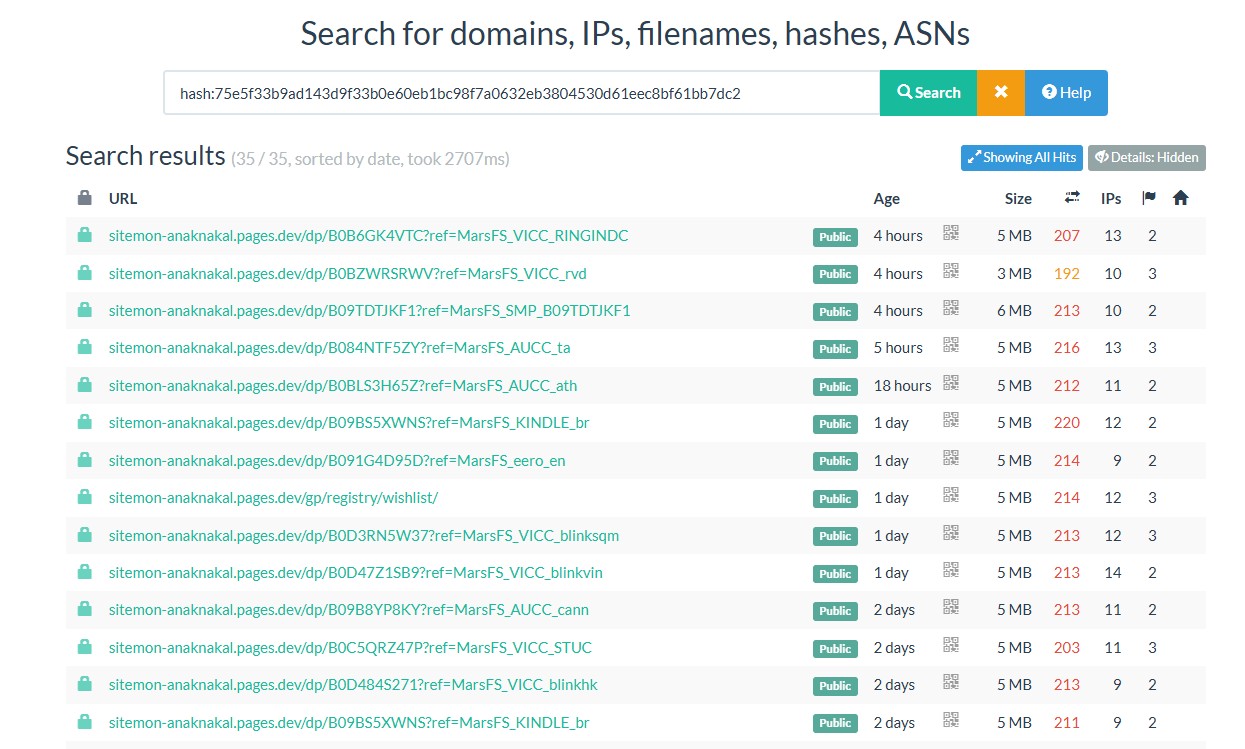Screen dimensions: 1245x749
Task: Open the MarsFS_VICC_blinksqm result link
Action: tap(363, 535)
